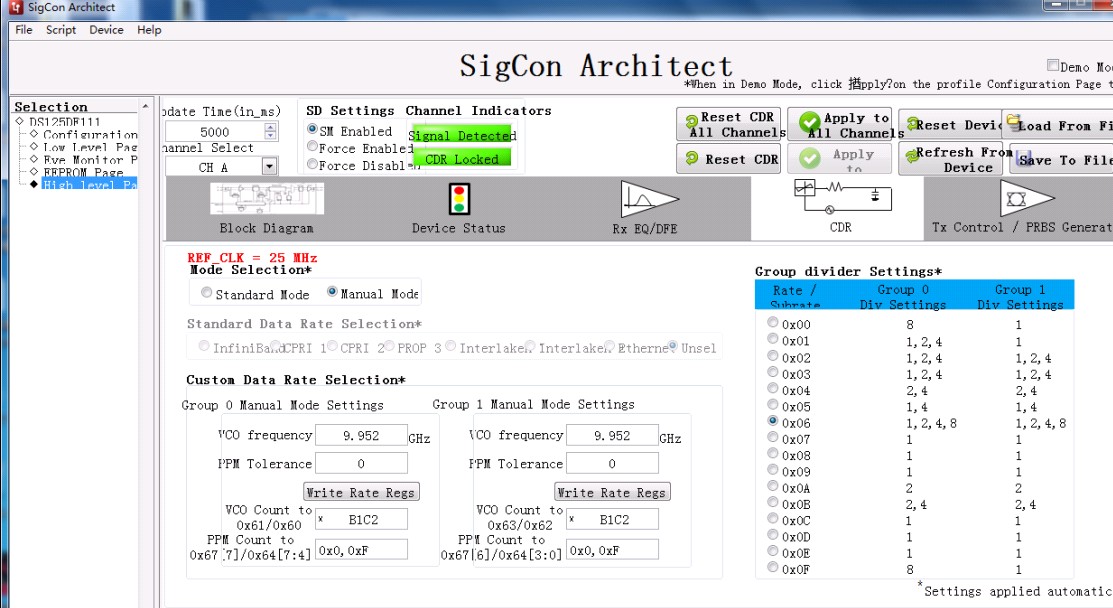Click the Load From File folder icon
Screen dimensions: 1113x608
coord(1013,122)
